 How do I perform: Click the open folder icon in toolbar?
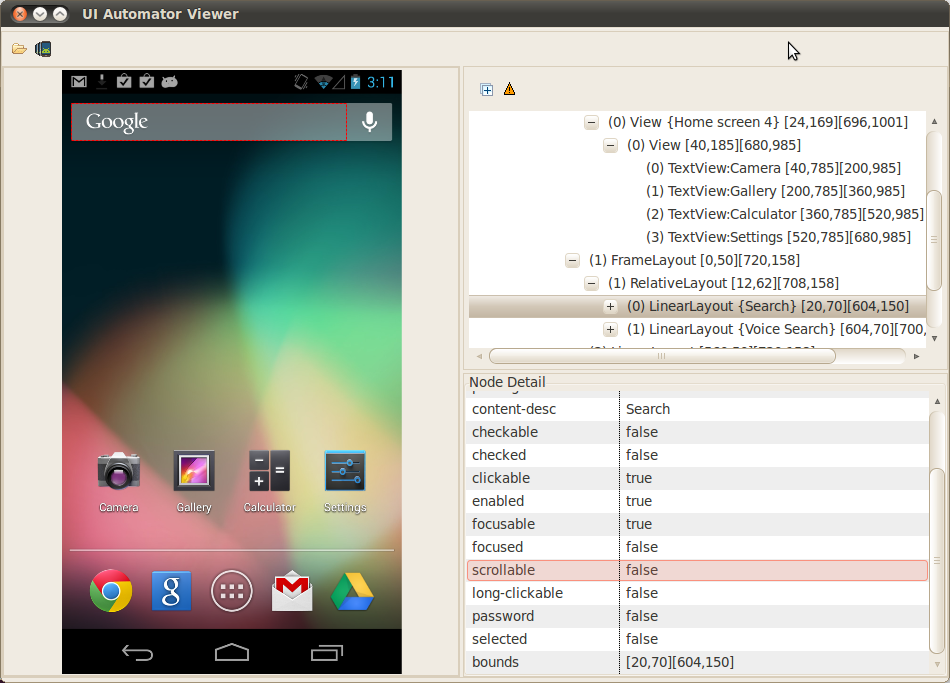click(19, 49)
